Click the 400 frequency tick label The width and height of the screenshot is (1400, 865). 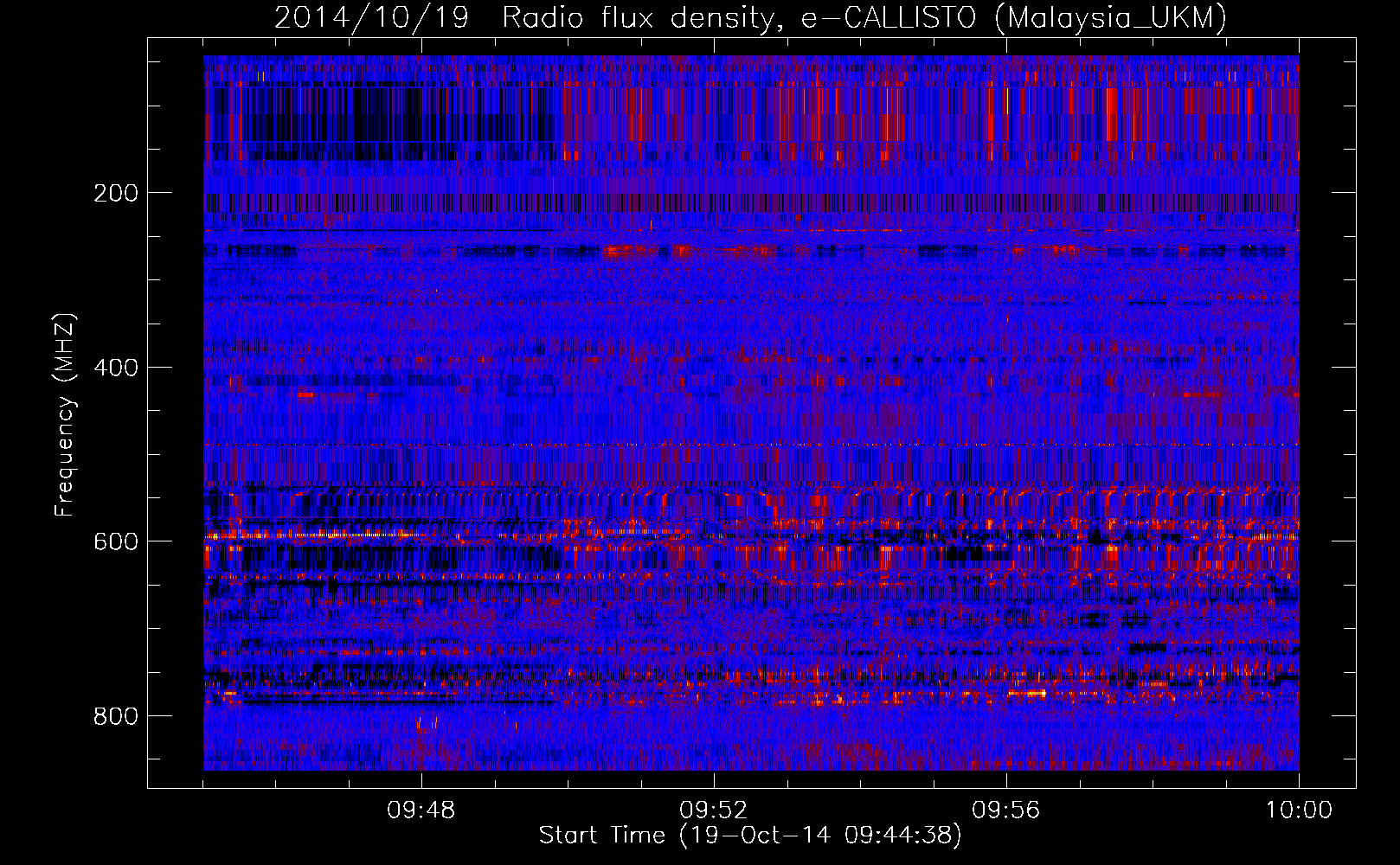[x=116, y=368]
